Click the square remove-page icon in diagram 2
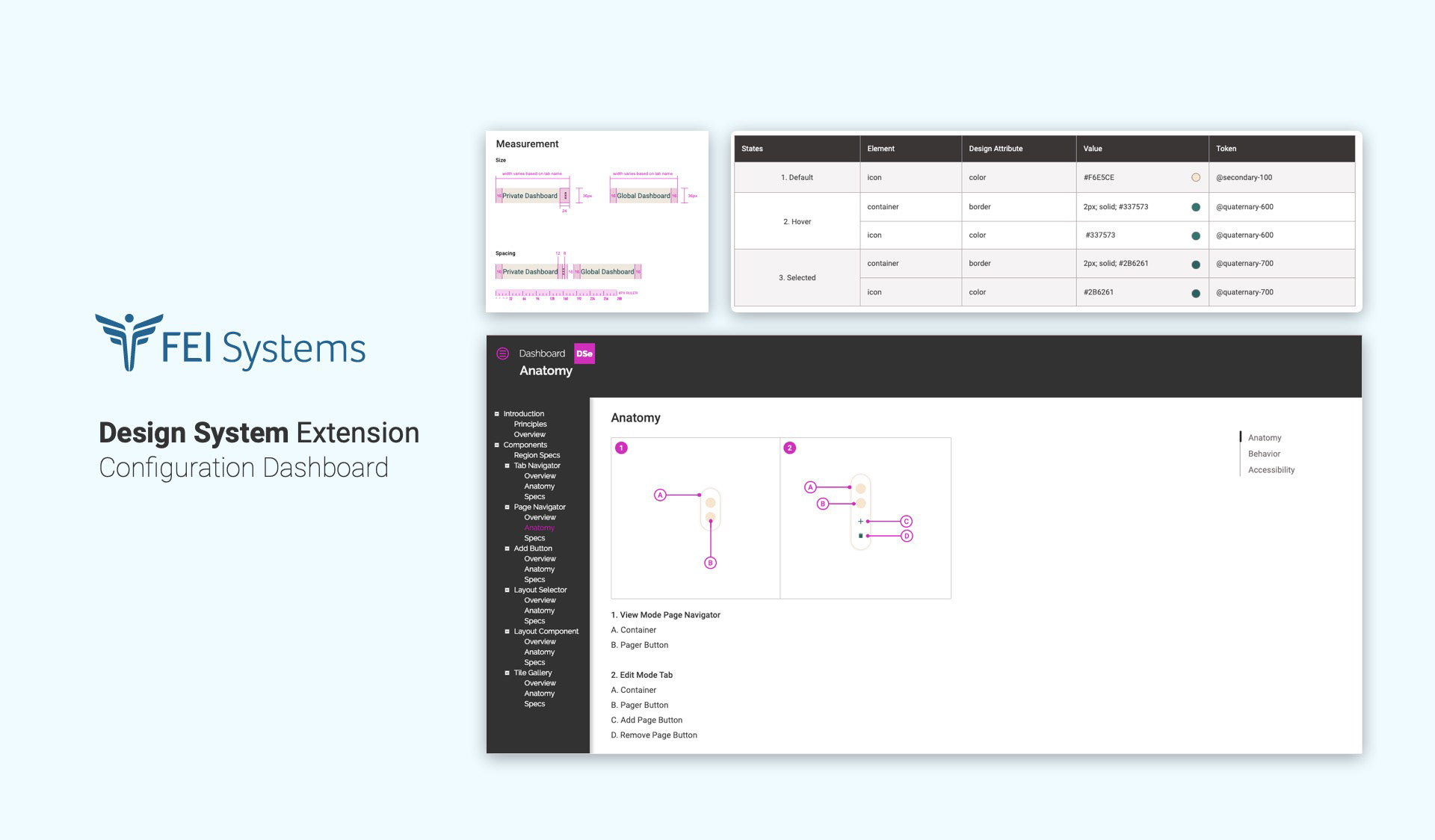Viewport: 1435px width, 840px height. click(x=861, y=536)
